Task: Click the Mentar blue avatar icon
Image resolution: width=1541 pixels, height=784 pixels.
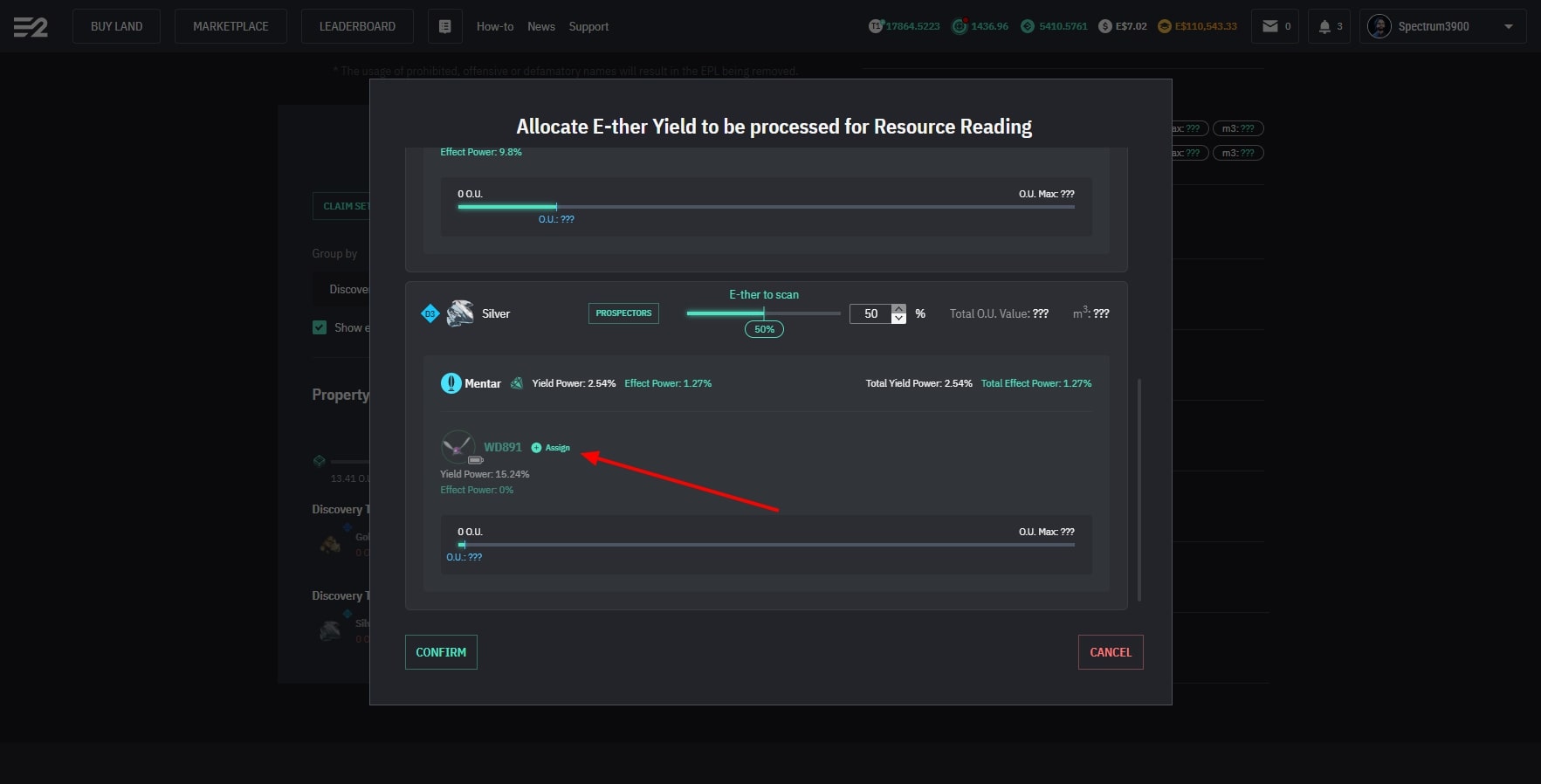Action: (451, 383)
